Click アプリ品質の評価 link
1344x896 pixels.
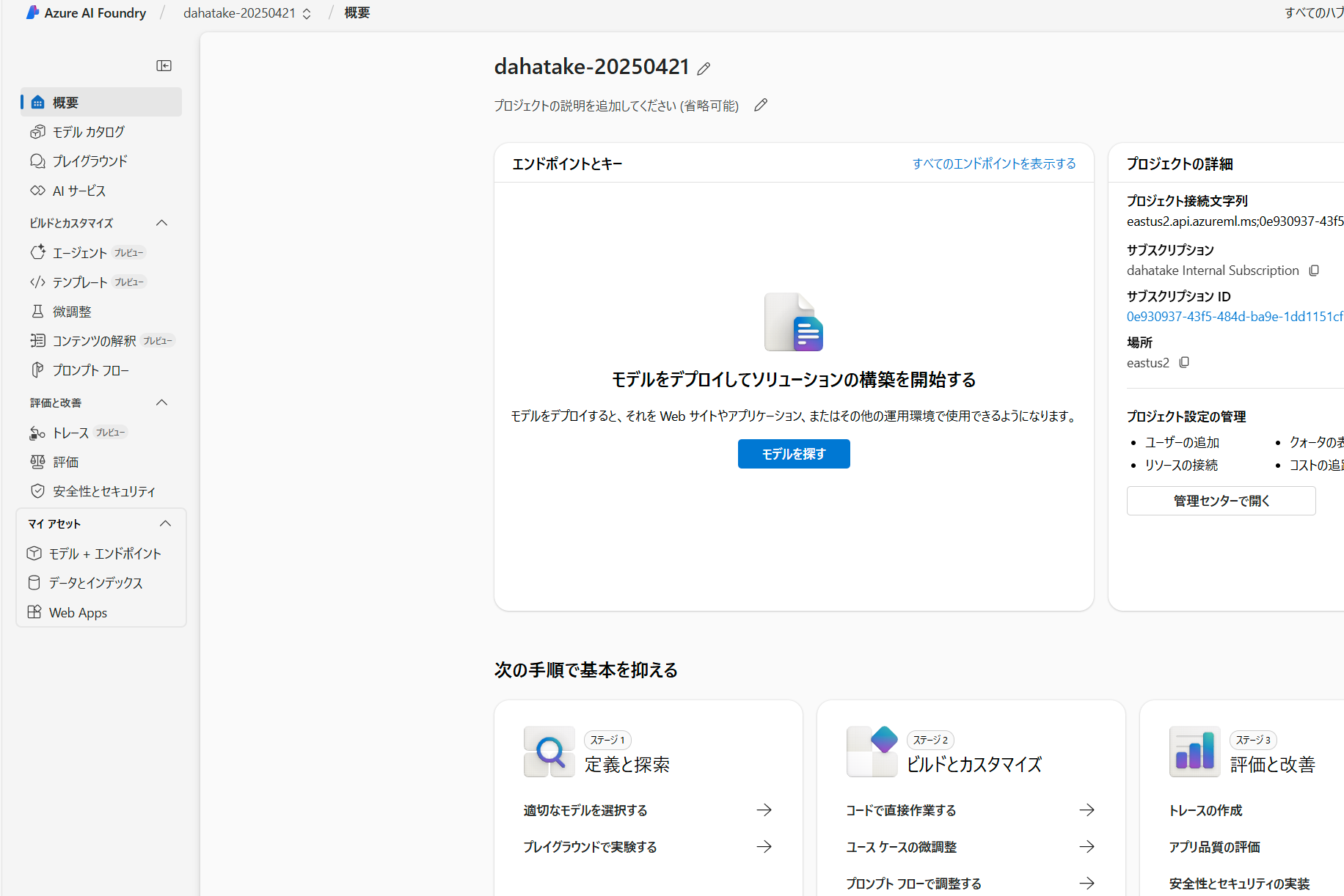tap(1214, 847)
